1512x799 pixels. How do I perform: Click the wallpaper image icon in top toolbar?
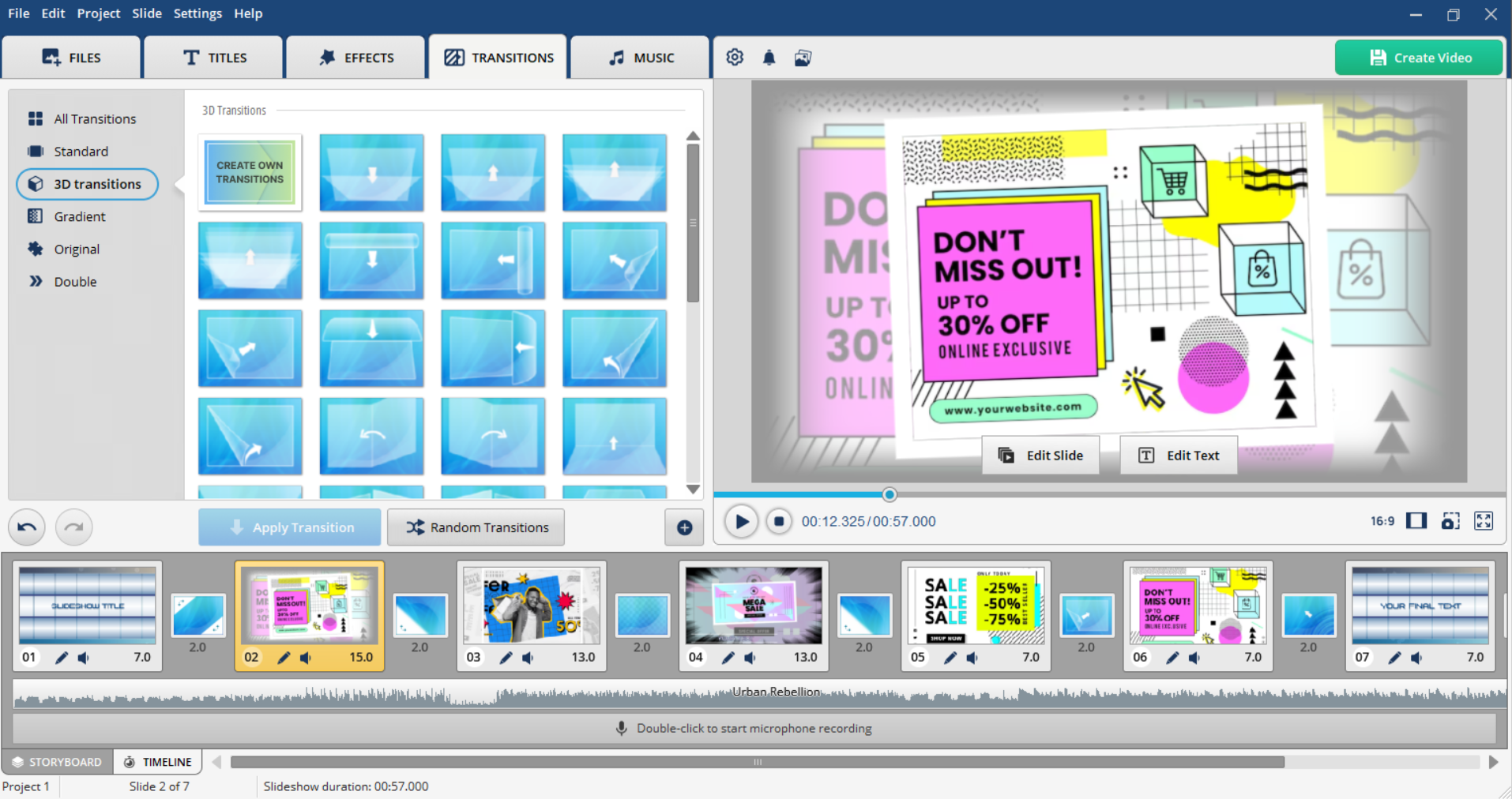[803, 57]
